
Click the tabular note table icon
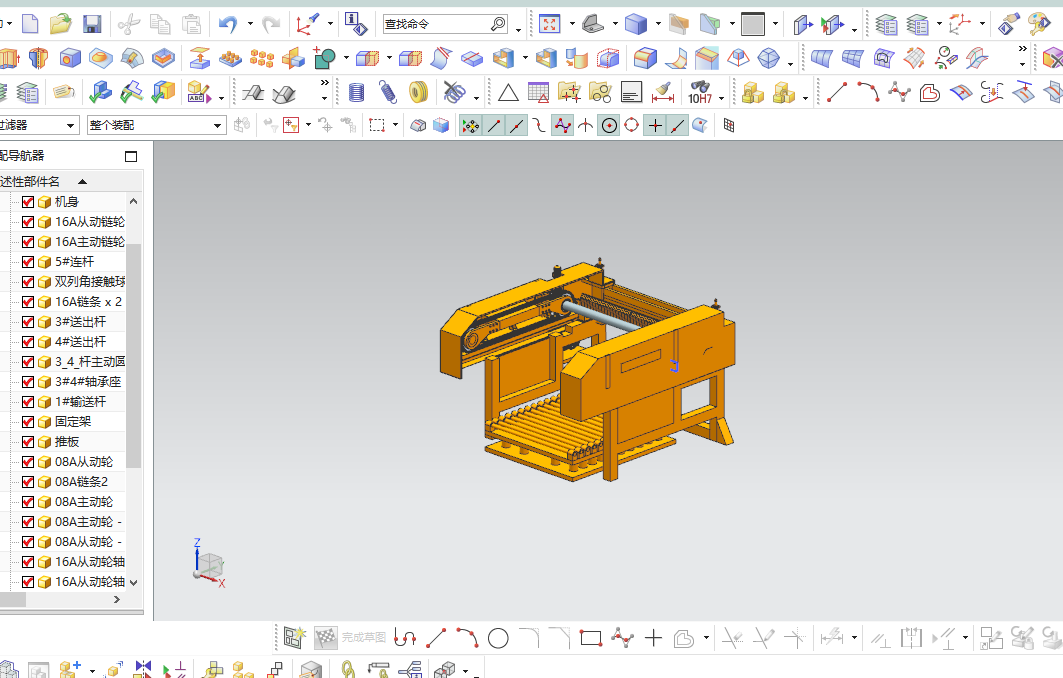538,92
